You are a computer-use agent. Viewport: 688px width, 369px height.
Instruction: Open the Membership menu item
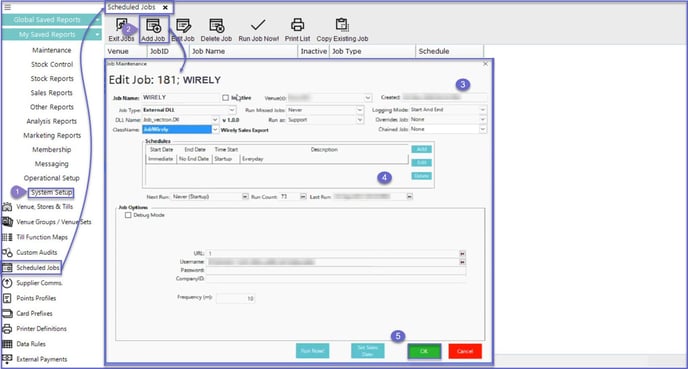click(52, 150)
